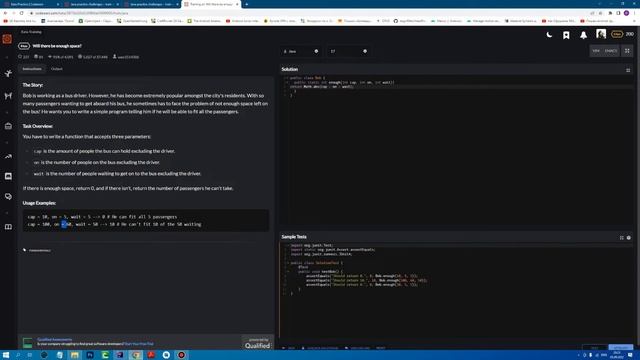
Task: Expand the Sample Tests panel icon
Action: coord(622,238)
